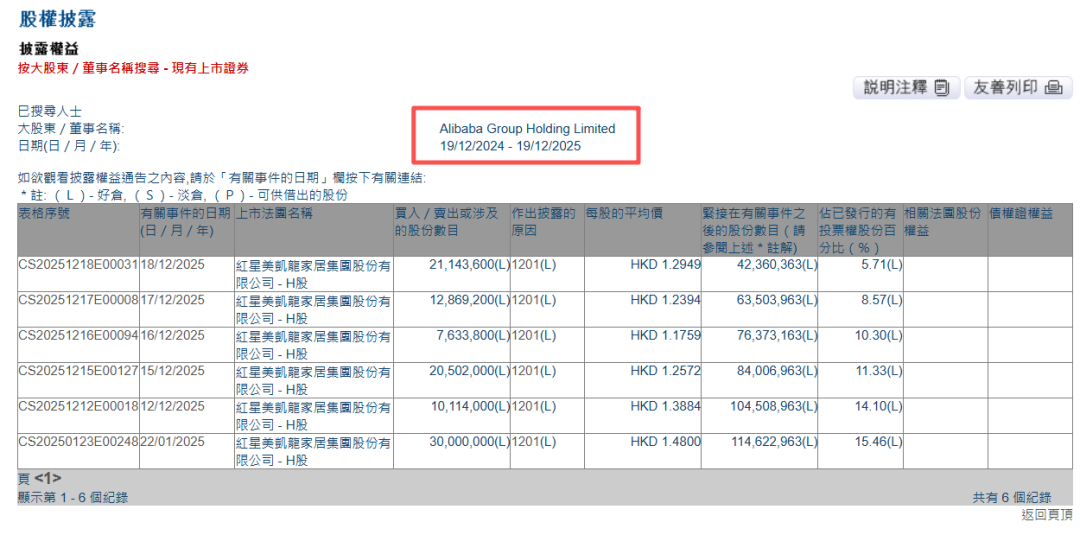Open event date 15/12/2025 link
The height and width of the screenshot is (535, 1080).
pyautogui.click(x=172, y=371)
